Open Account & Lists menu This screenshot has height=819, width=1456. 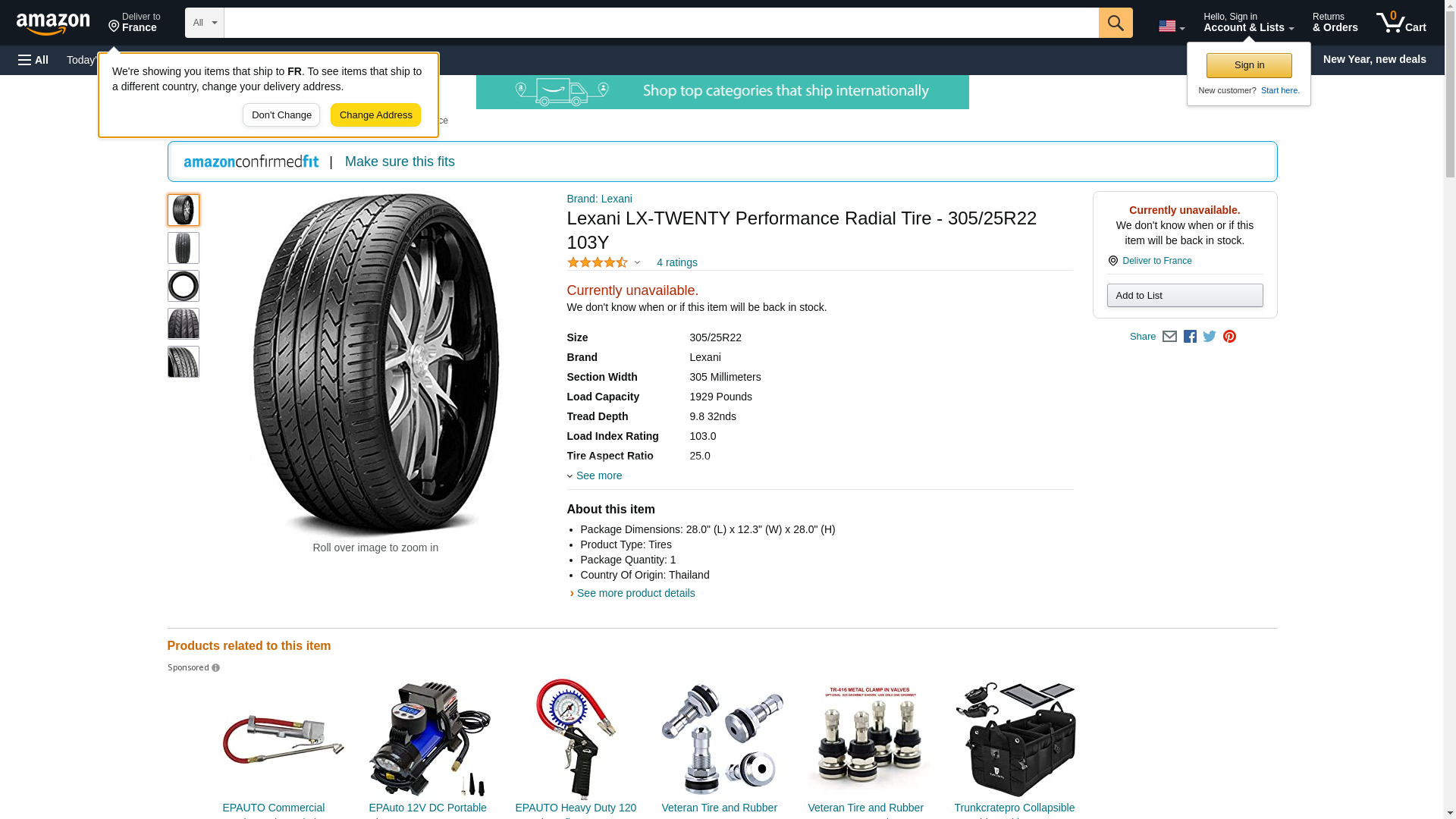pos(1248,23)
